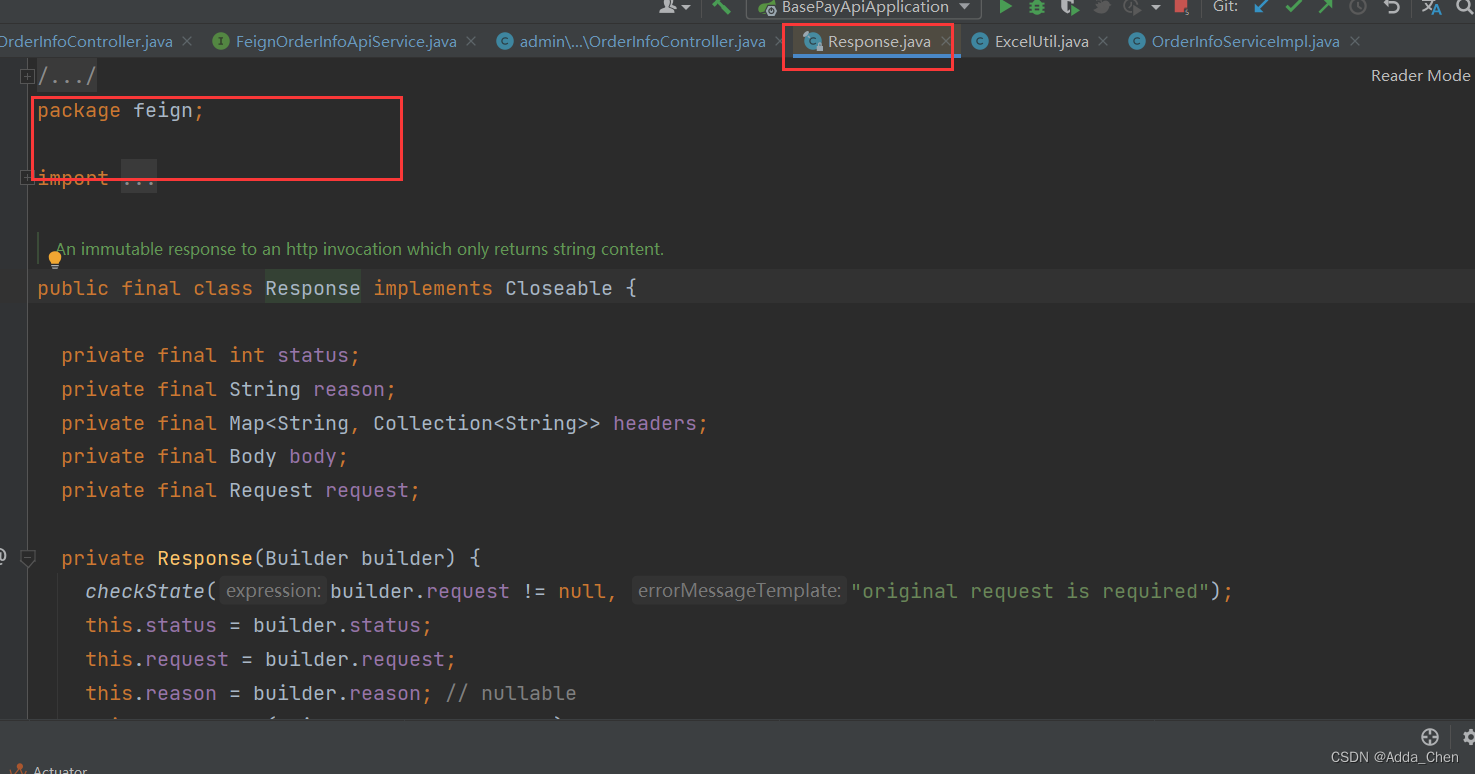Toggle Reader Mode for the editor
1475x774 pixels.
[x=1419, y=74]
